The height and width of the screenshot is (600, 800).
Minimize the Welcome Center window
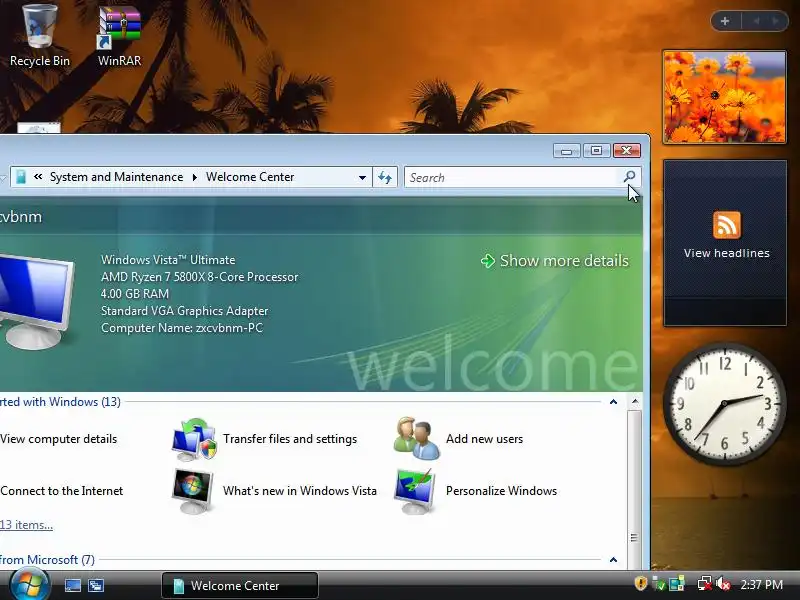566,151
